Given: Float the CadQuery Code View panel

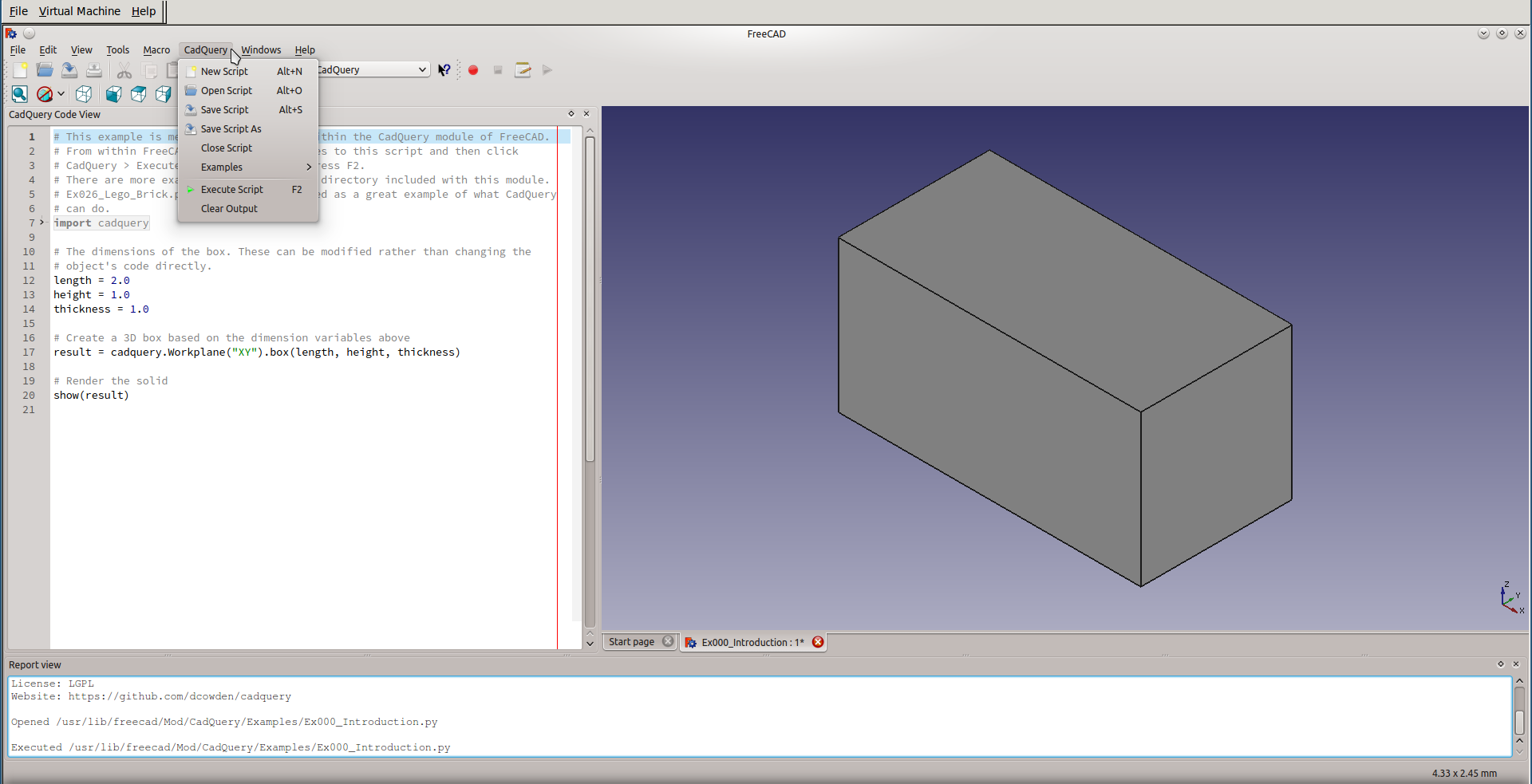Looking at the screenshot, I should [571, 114].
